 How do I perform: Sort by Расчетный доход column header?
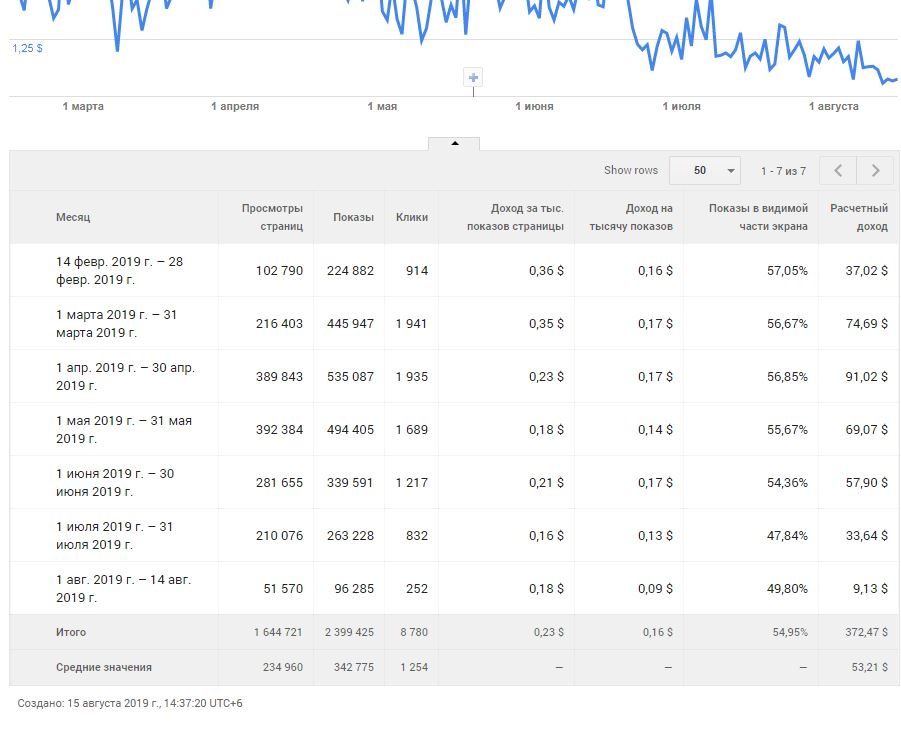[859, 217]
